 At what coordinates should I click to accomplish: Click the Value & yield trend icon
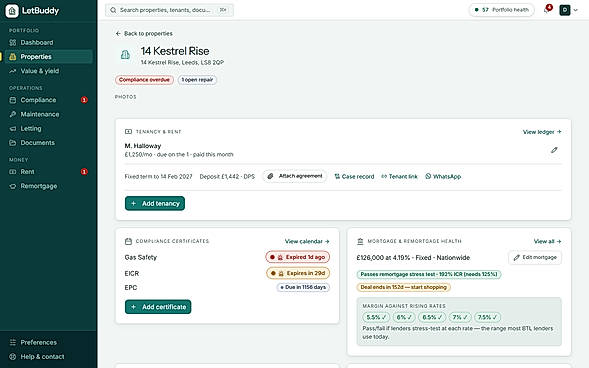click(x=13, y=71)
